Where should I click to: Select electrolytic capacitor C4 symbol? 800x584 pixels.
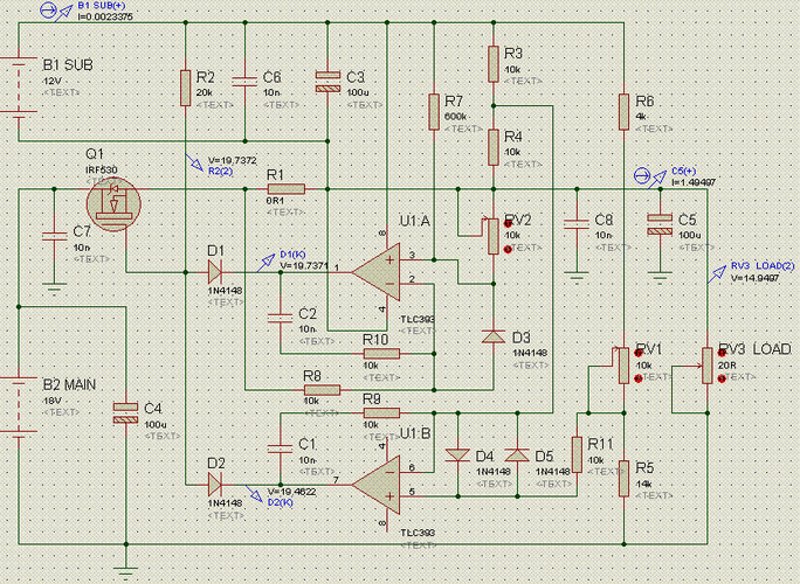tap(126, 414)
